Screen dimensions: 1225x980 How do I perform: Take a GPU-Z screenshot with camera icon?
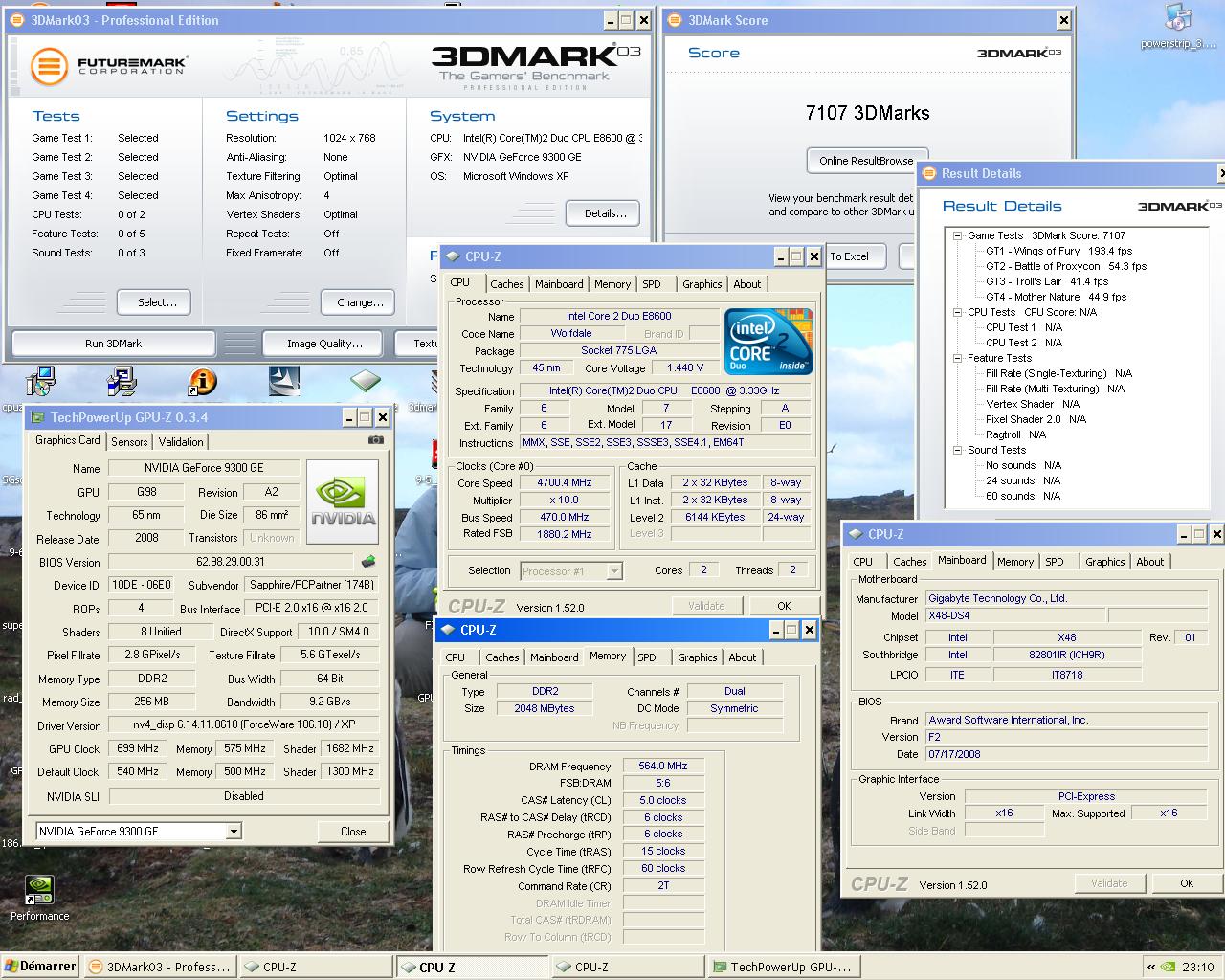click(376, 440)
